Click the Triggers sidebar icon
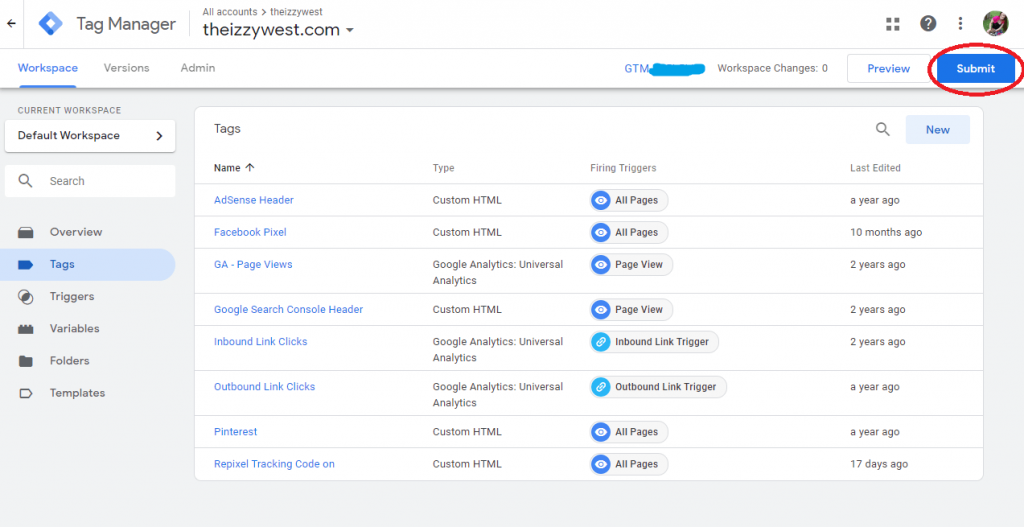The image size is (1024, 527). pyautogui.click(x=25, y=297)
